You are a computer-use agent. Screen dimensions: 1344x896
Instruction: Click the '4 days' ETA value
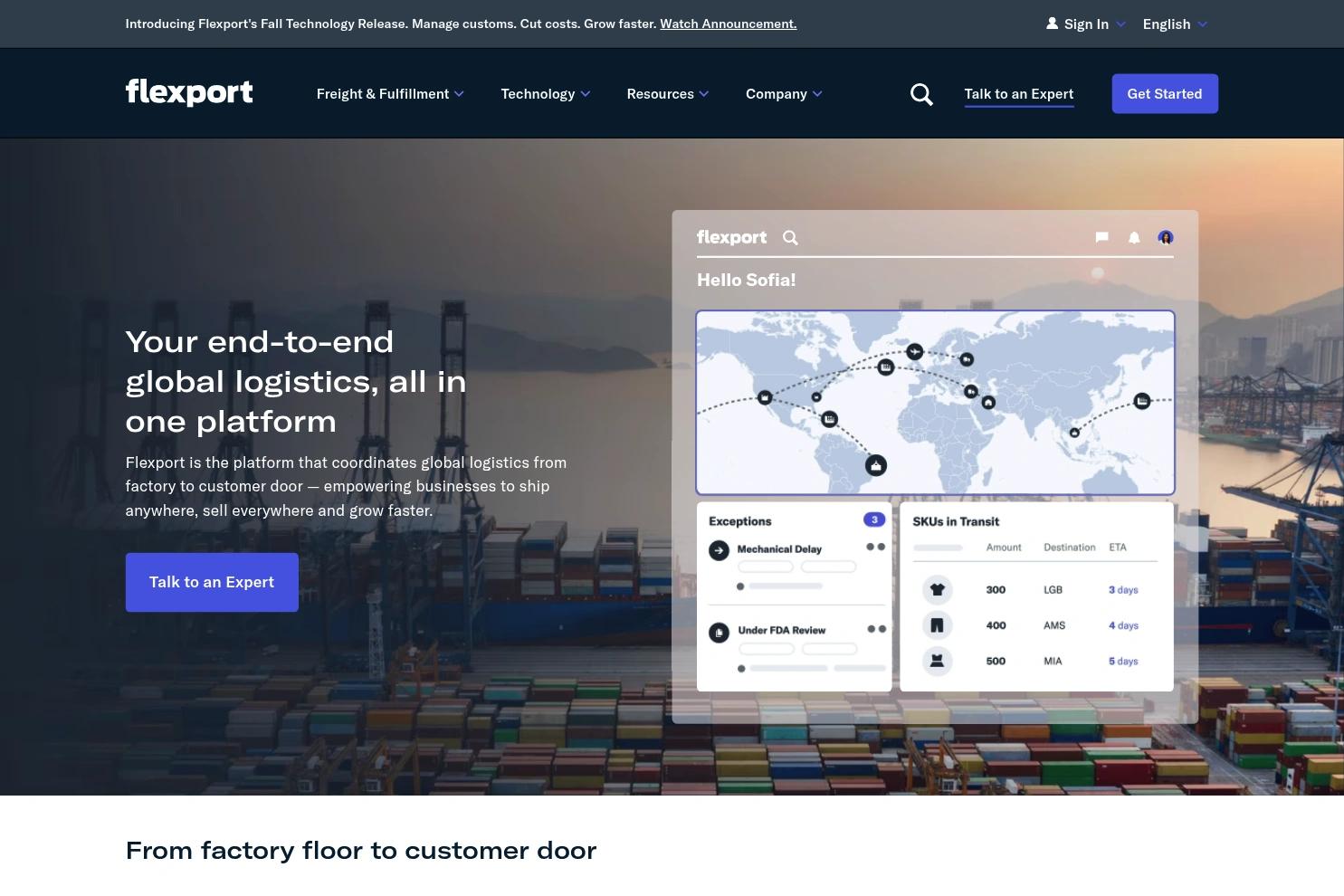click(x=1123, y=625)
